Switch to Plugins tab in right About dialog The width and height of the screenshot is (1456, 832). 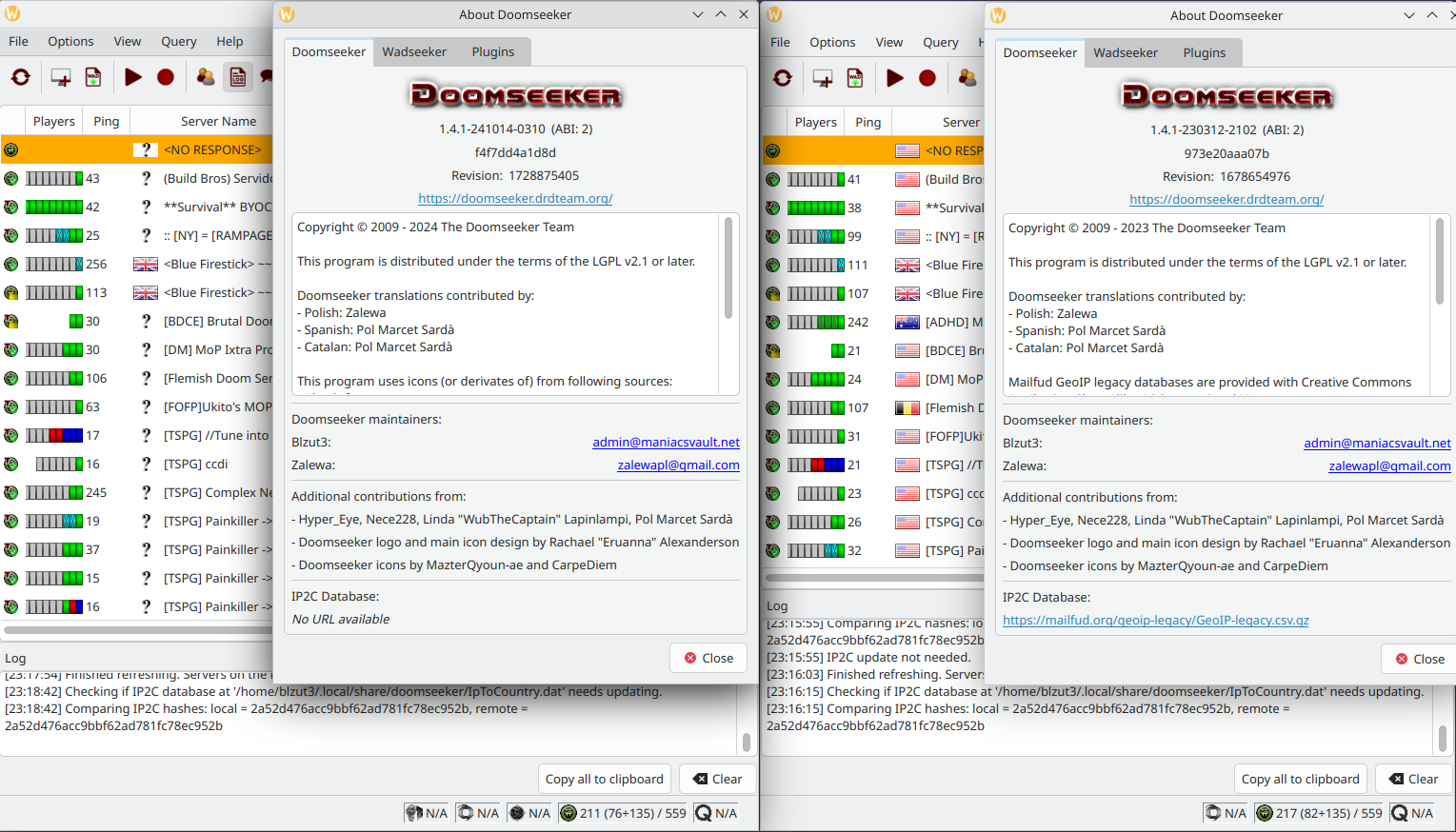point(1204,53)
